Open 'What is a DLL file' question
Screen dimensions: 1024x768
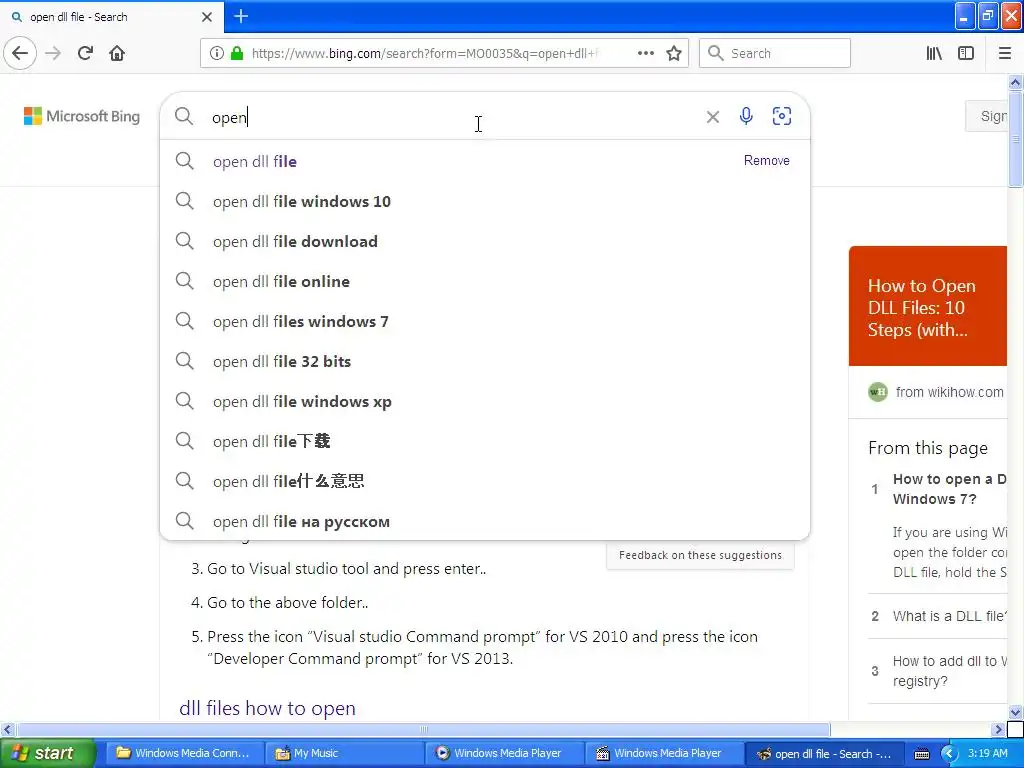(949, 616)
